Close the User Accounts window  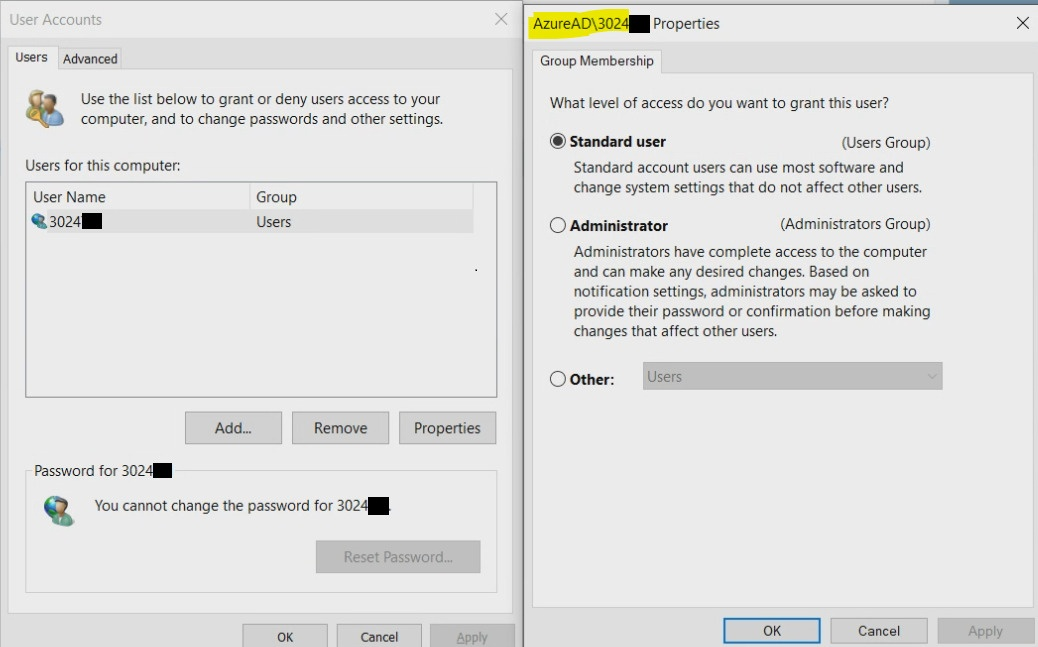[501, 19]
